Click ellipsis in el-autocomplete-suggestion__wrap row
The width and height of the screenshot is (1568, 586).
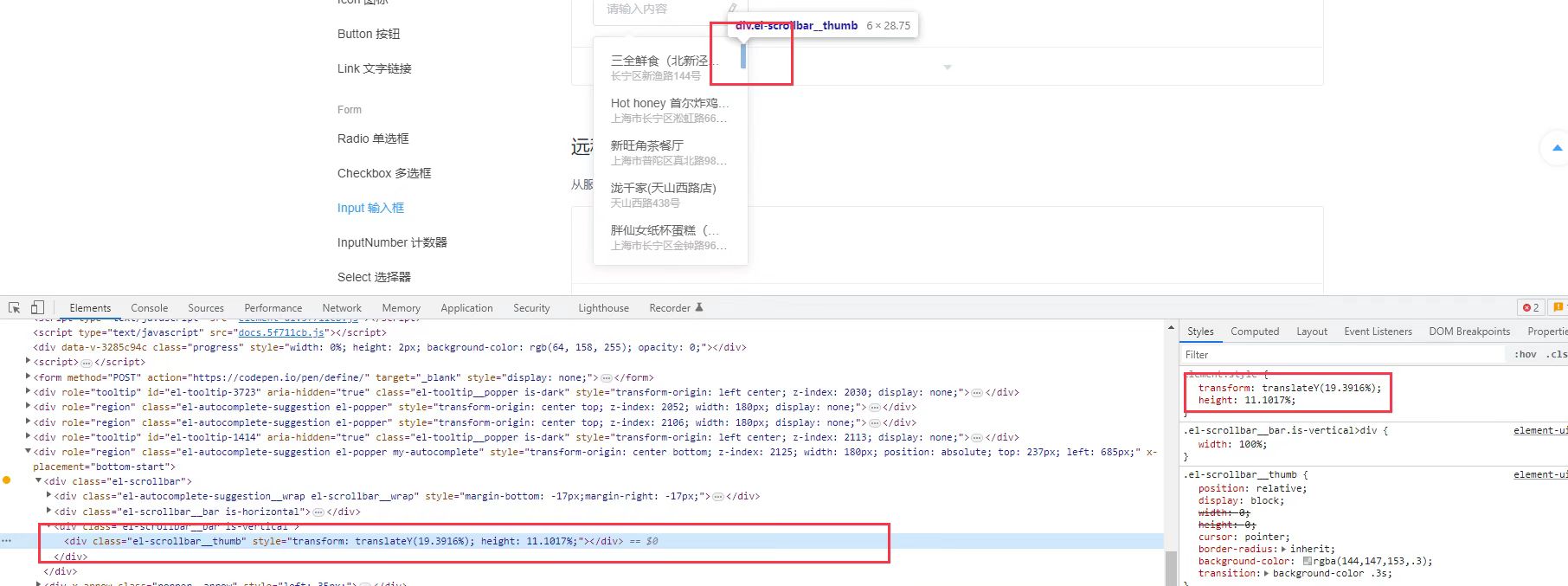tap(717, 497)
